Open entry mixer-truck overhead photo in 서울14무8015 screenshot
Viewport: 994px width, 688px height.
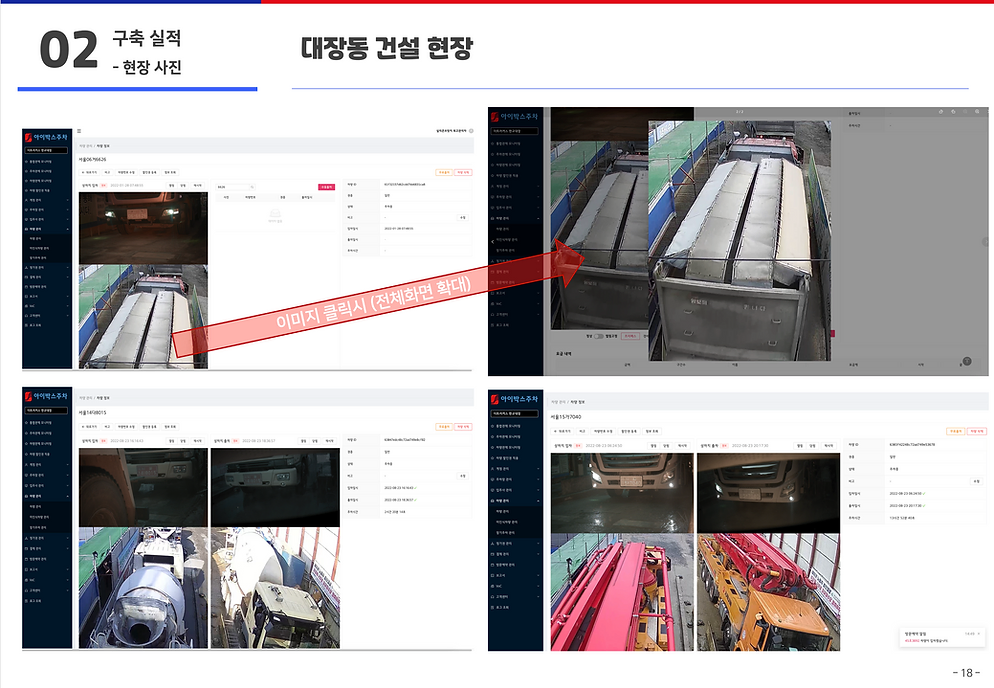143,587
